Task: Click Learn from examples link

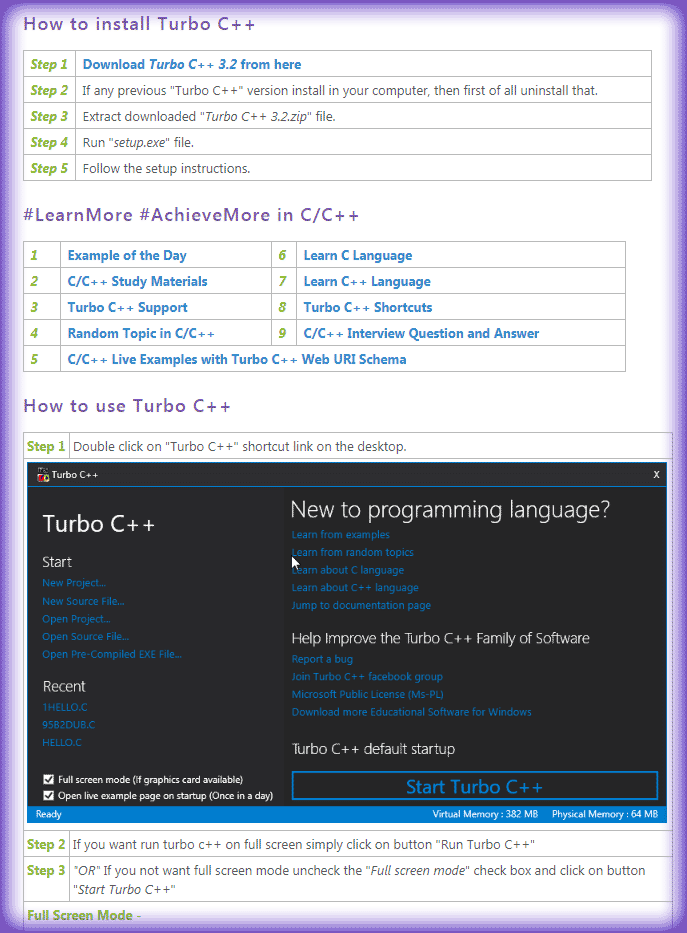Action: tap(340, 534)
